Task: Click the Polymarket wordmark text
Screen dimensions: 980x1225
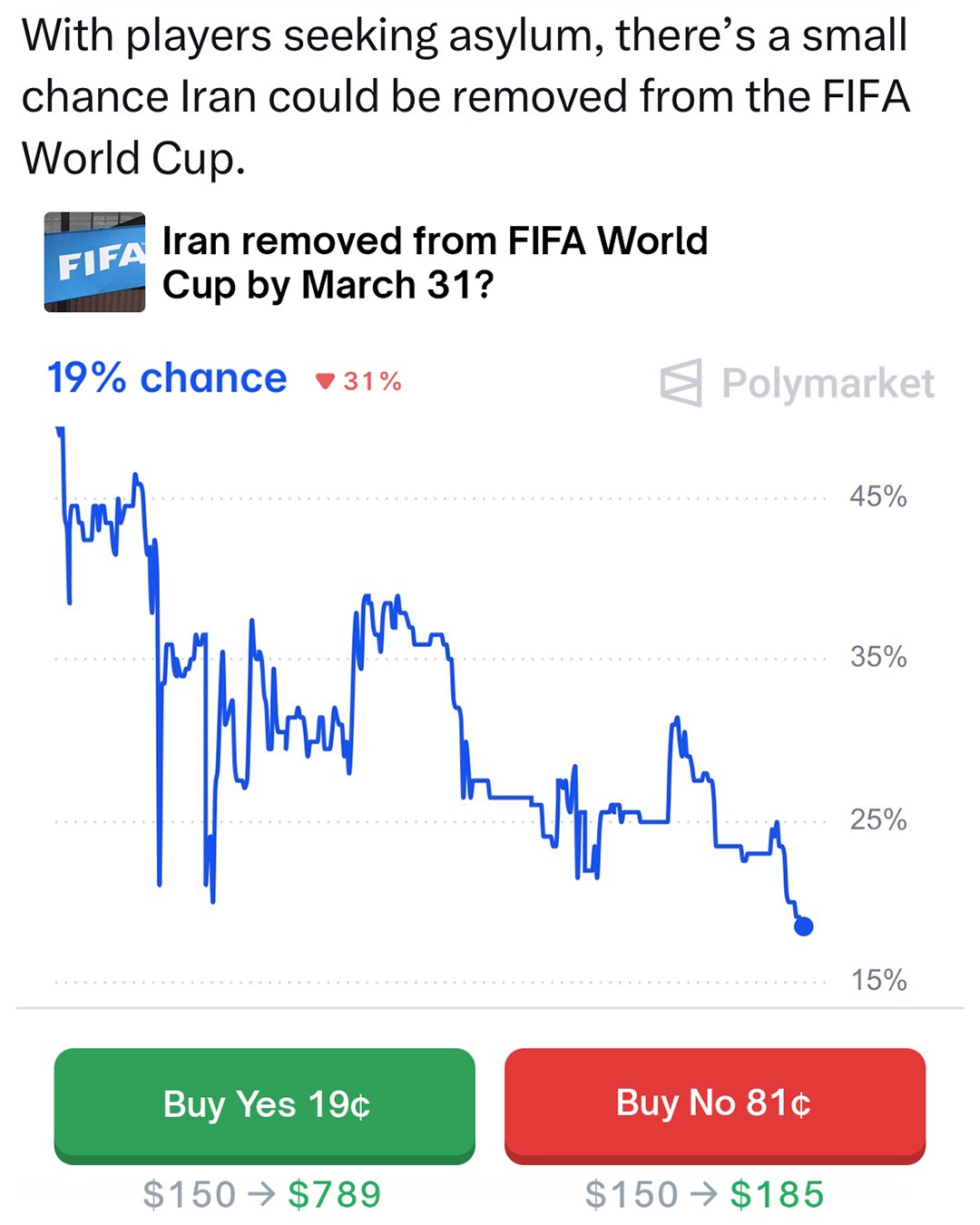Action: tap(827, 383)
